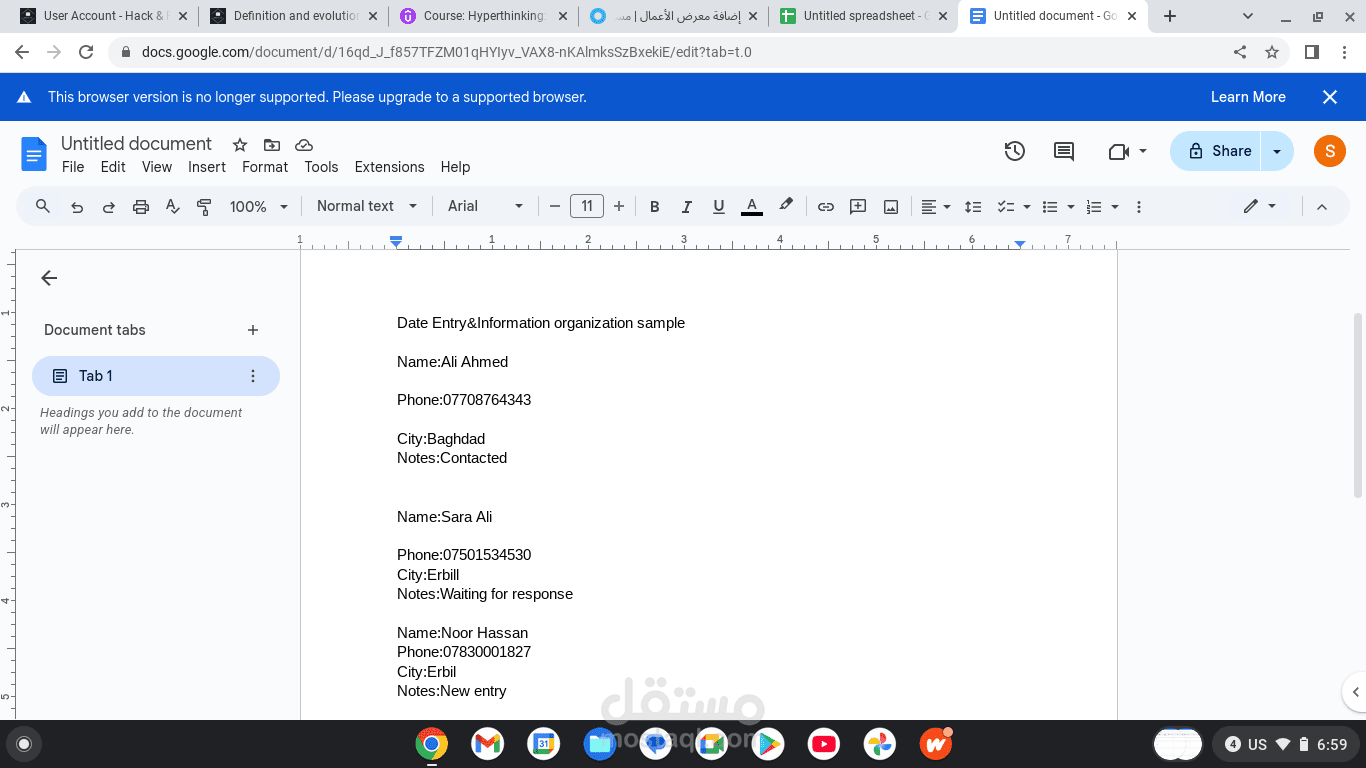The height and width of the screenshot is (768, 1366).
Task: Open Gmail from the shelf
Action: pos(487,744)
